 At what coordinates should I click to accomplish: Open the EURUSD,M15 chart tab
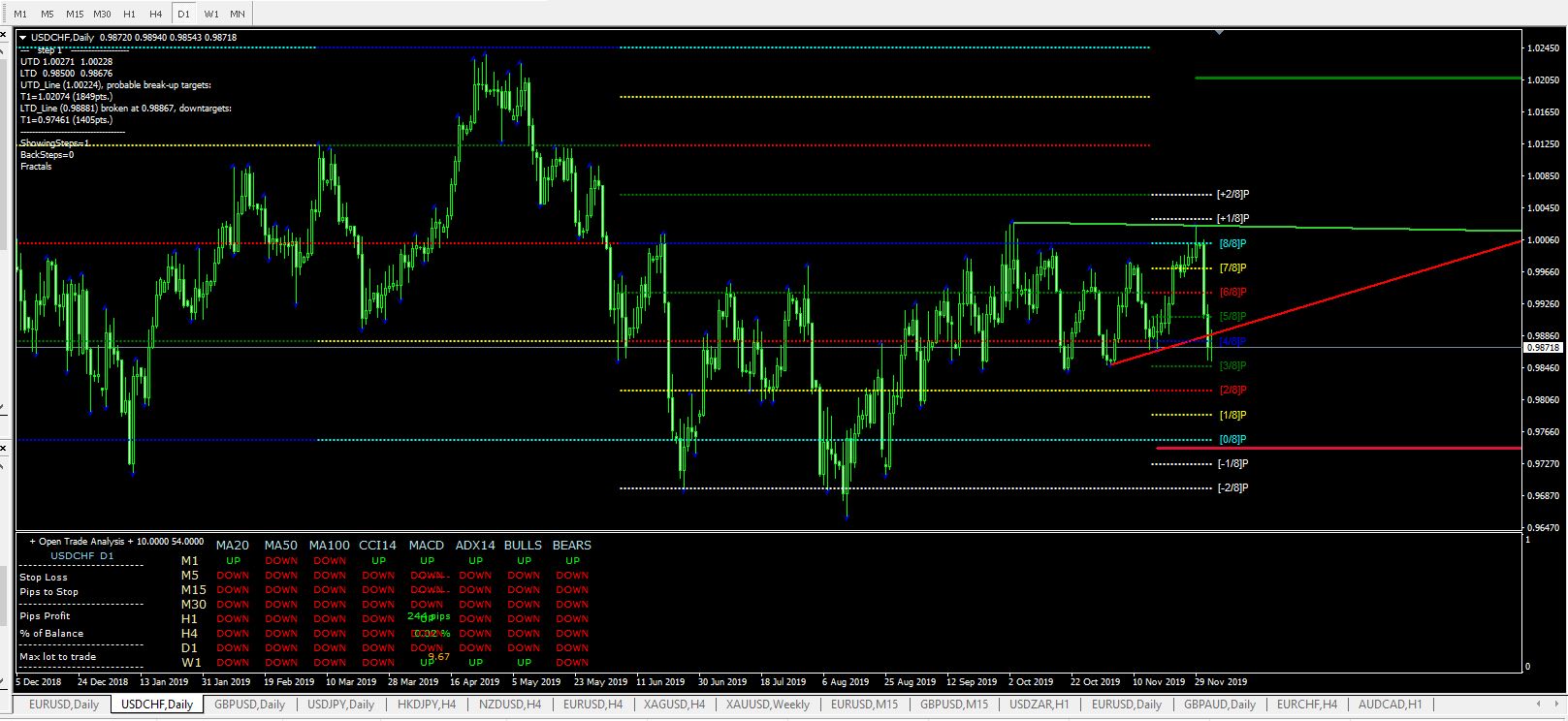tap(864, 705)
